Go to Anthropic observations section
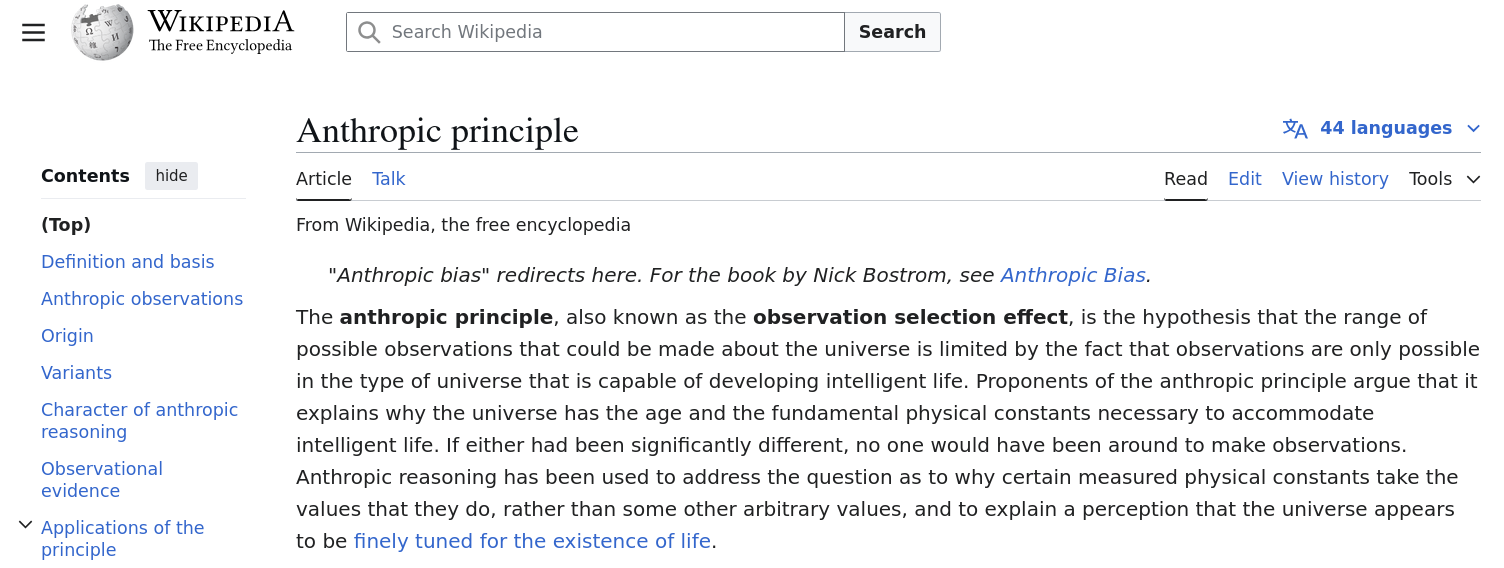The width and height of the screenshot is (1504, 568). coord(142,299)
